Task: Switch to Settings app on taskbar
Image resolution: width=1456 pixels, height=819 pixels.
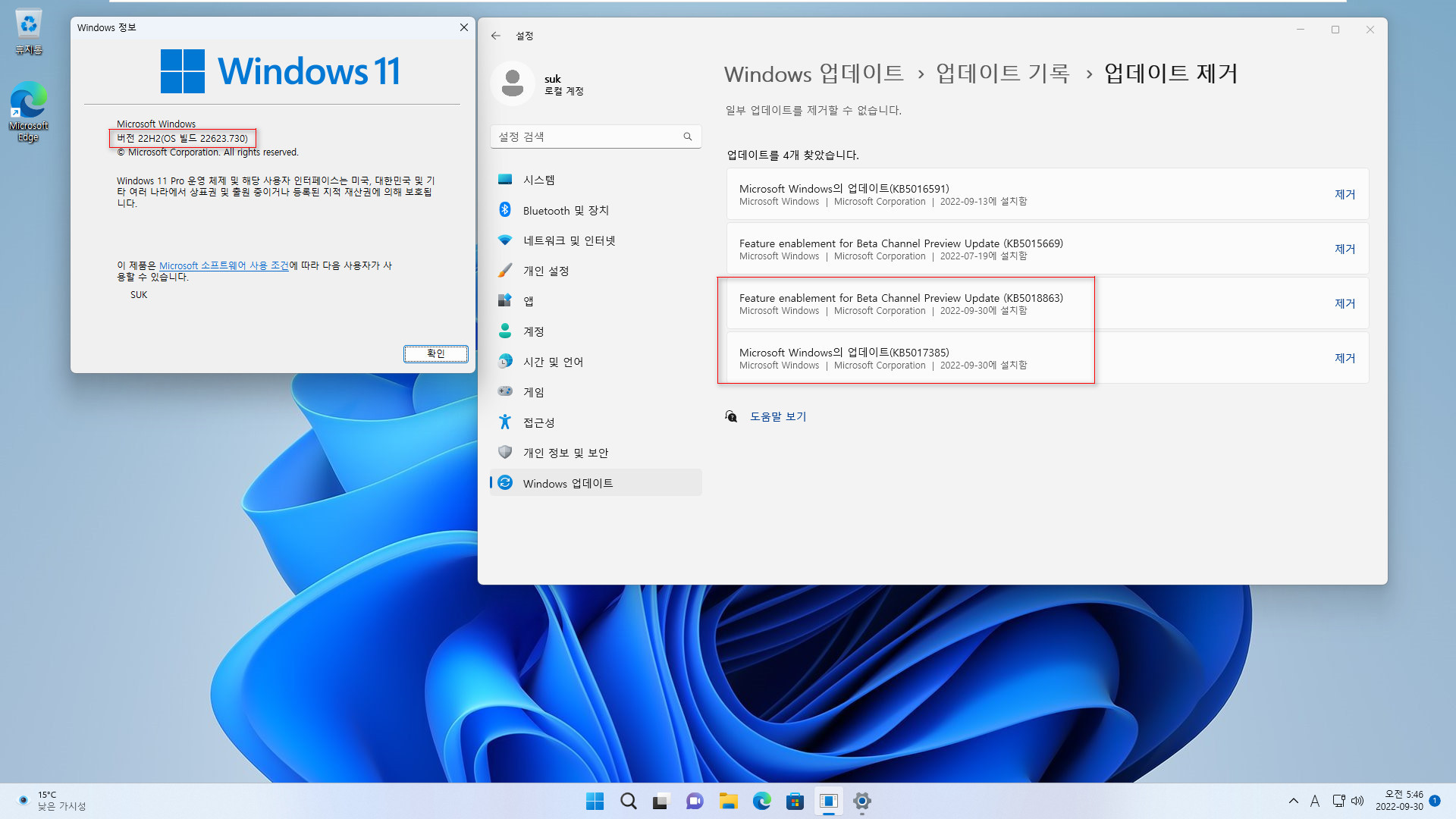Action: (862, 801)
